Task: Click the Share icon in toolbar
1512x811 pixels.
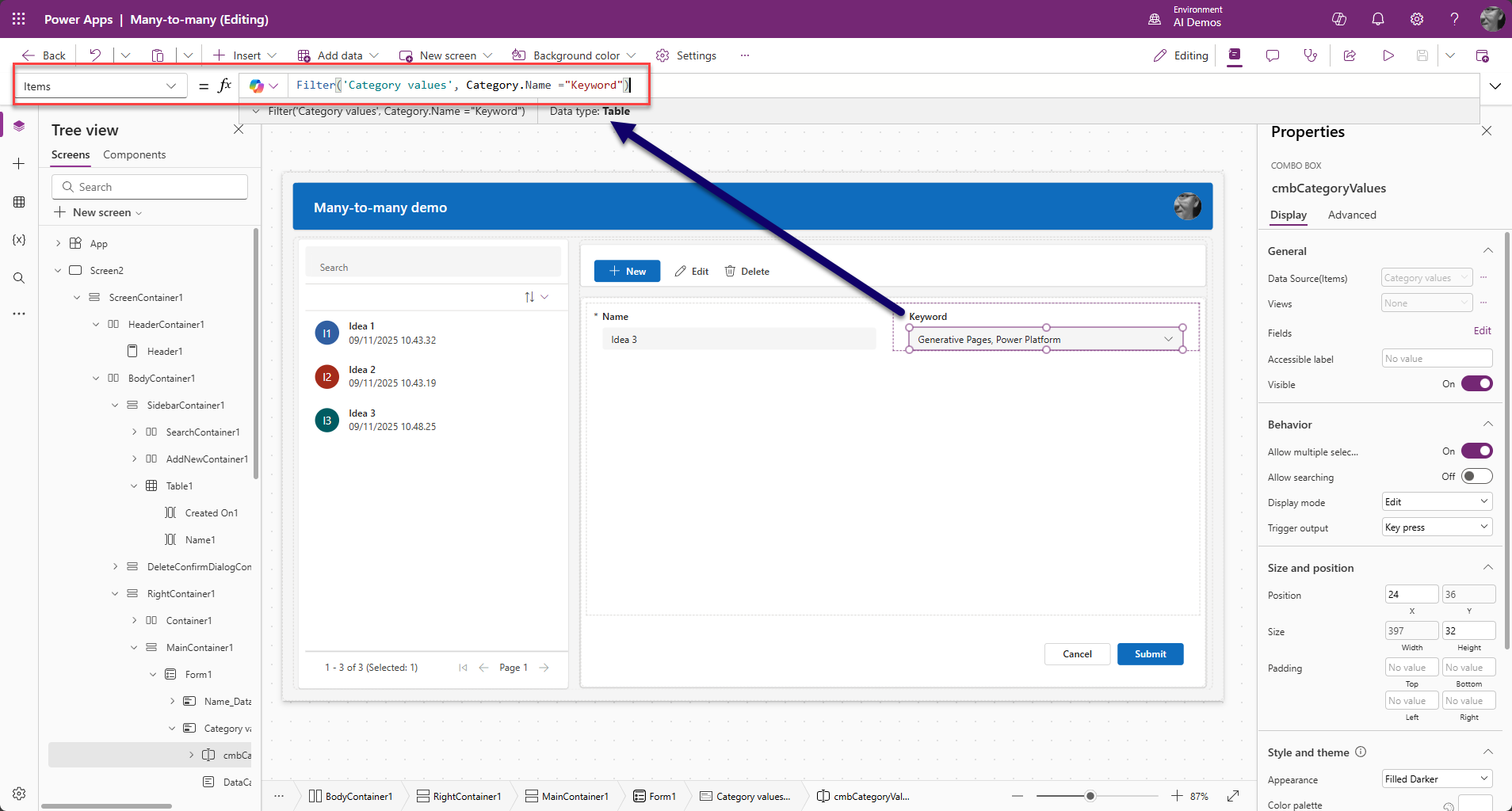Action: [1350, 55]
